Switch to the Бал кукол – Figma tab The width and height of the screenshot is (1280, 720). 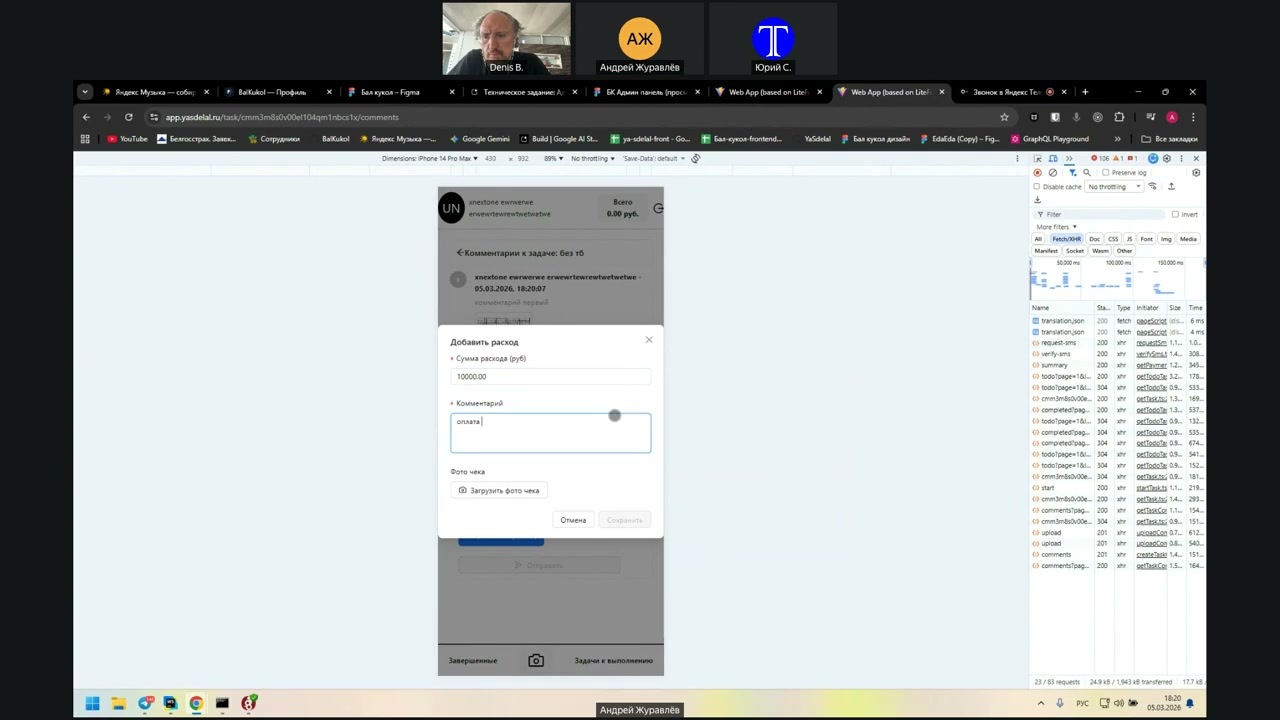[x=390, y=92]
